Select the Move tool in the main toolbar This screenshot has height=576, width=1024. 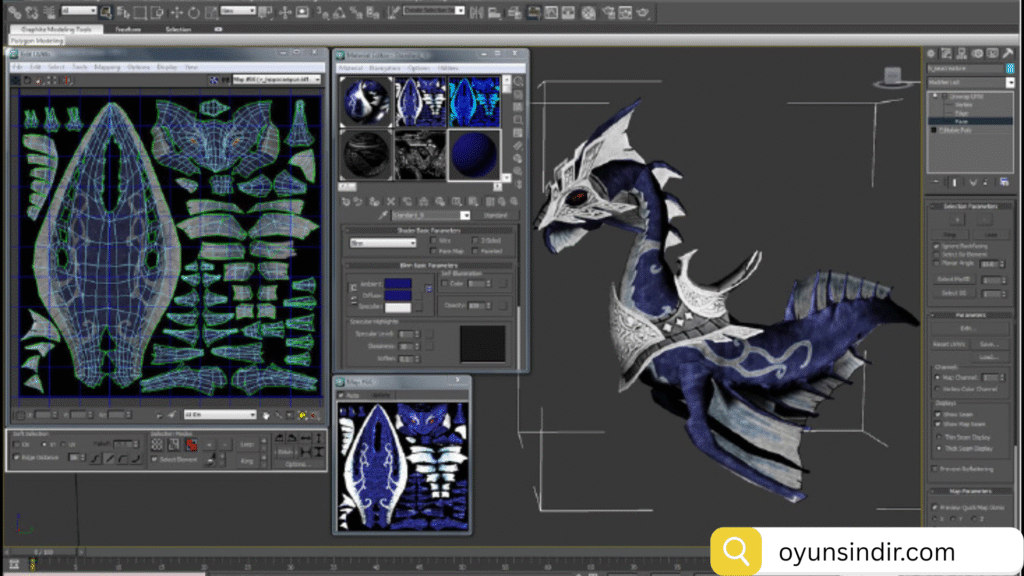click(x=178, y=12)
